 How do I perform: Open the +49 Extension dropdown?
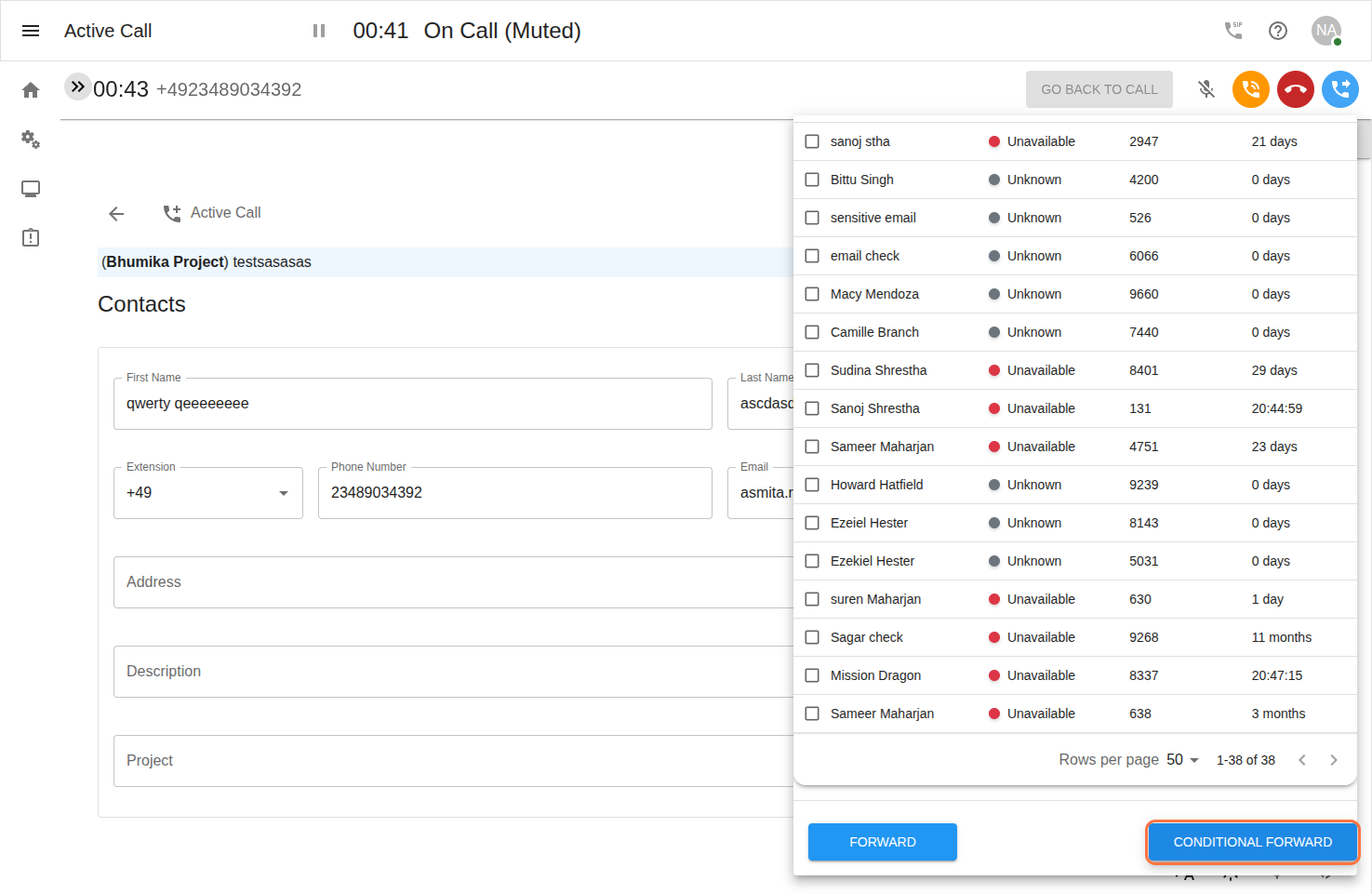[x=208, y=493]
